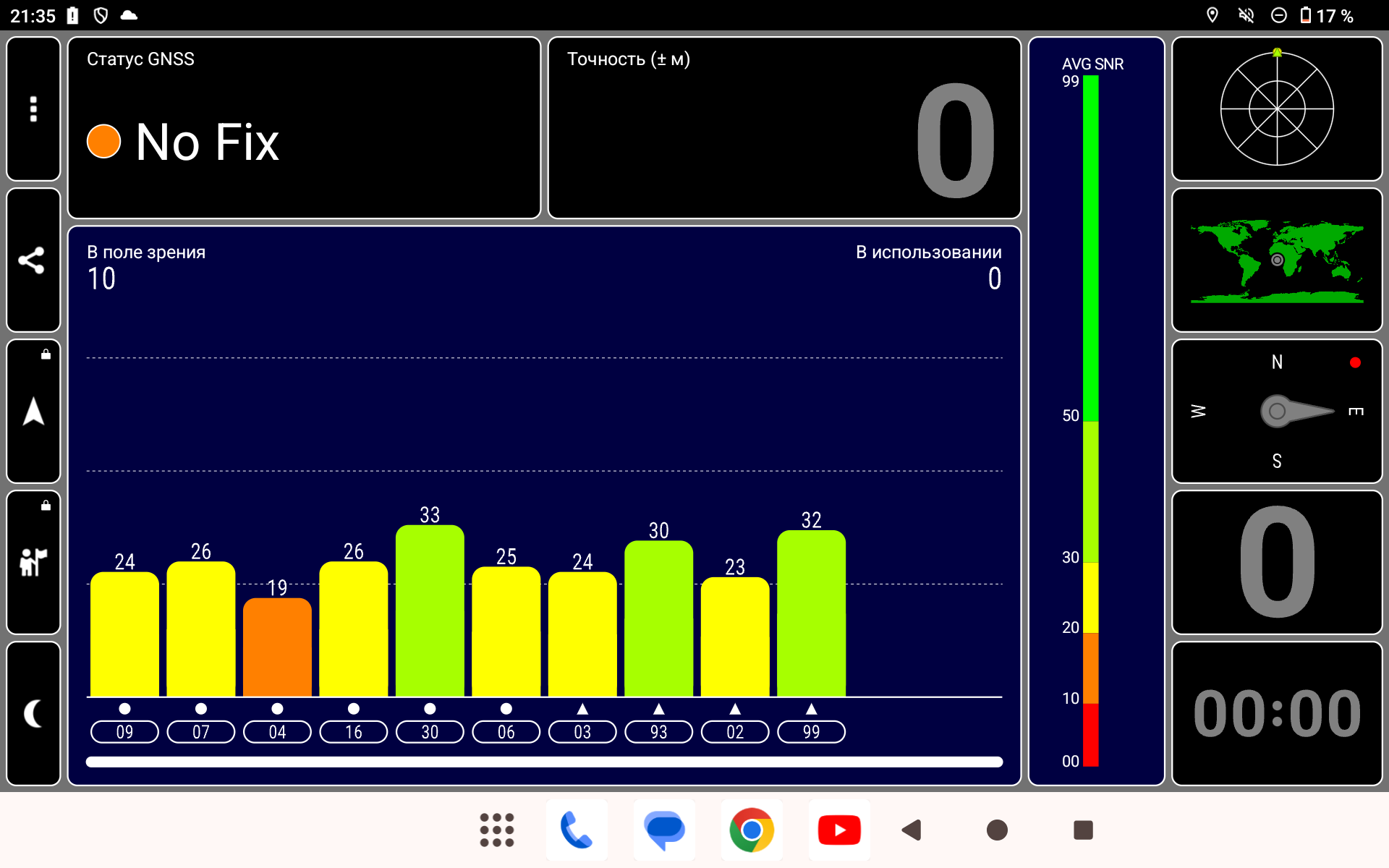
Task: Tap the red dot on the compass
Action: [1355, 362]
